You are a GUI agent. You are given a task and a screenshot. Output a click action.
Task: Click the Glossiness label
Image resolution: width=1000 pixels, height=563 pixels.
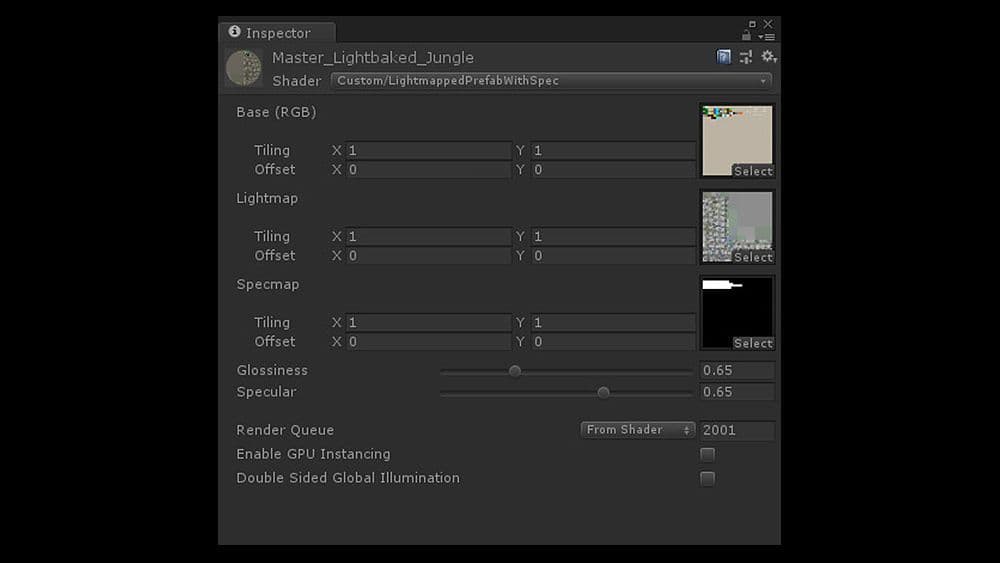(272, 370)
